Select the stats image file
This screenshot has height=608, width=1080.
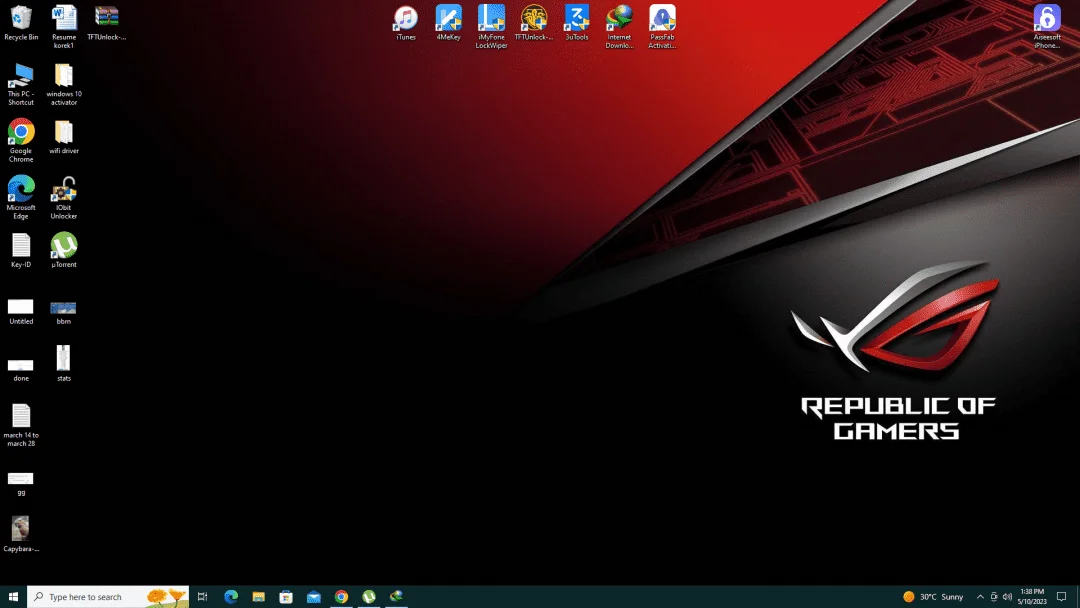[x=63, y=364]
